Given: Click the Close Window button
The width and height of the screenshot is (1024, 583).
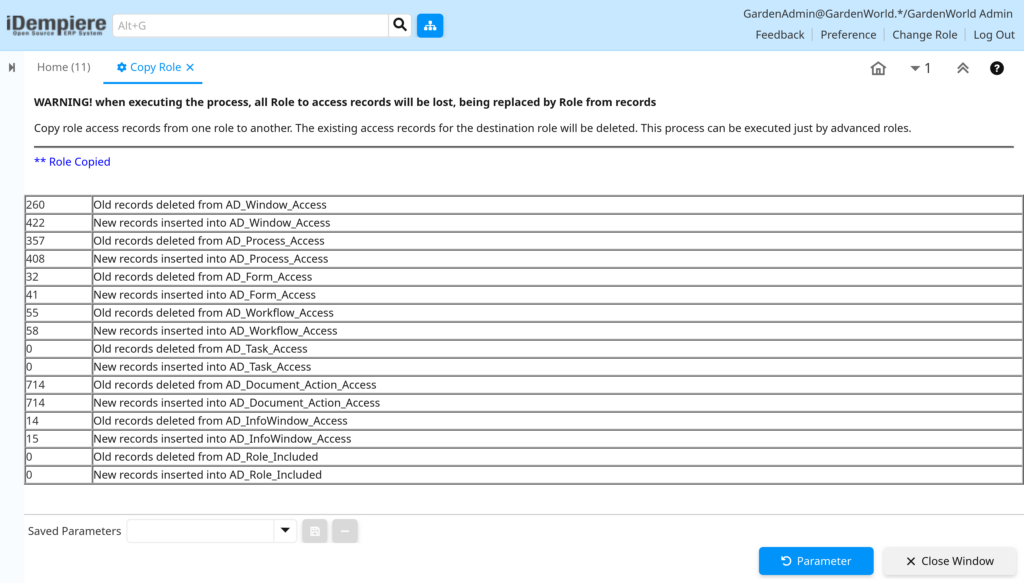Looking at the screenshot, I should pos(950,561).
